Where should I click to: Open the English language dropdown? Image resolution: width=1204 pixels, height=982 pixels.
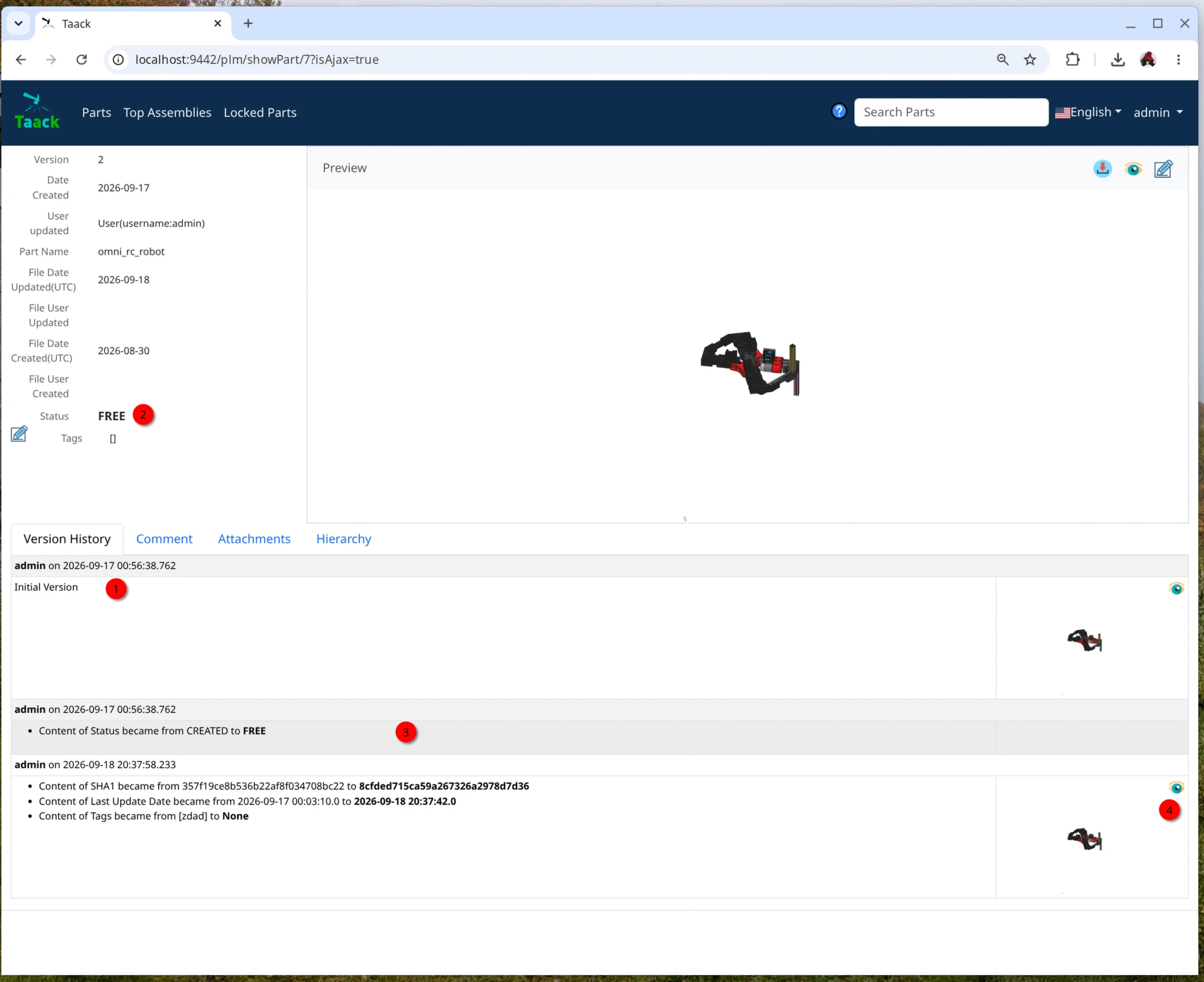[1087, 112]
